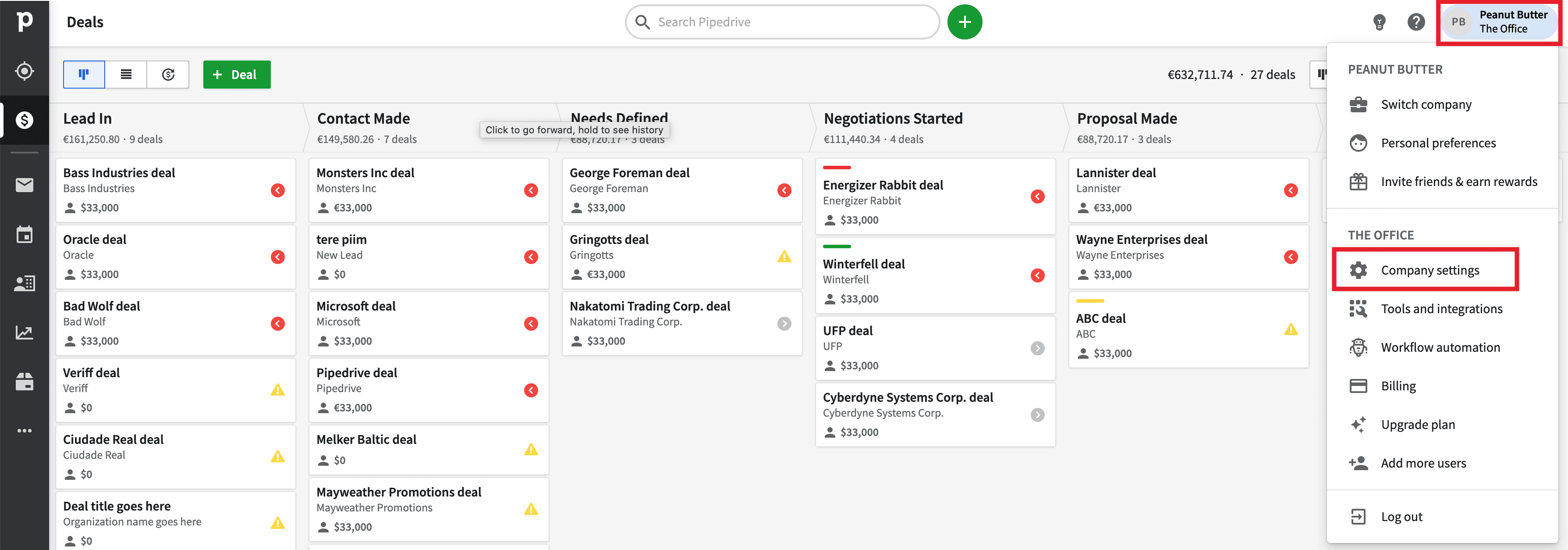Open the Mail sidebar icon
This screenshot has width=1568, height=550.
tap(25, 185)
